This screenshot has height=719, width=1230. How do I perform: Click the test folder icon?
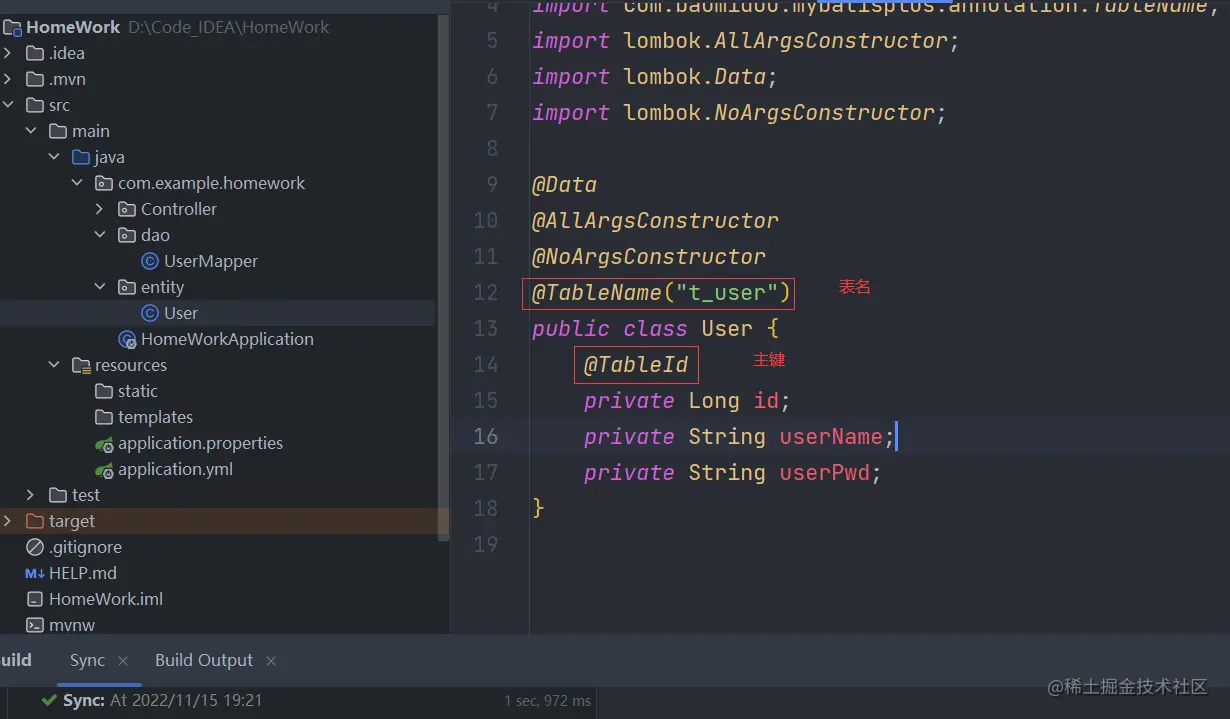[58, 495]
